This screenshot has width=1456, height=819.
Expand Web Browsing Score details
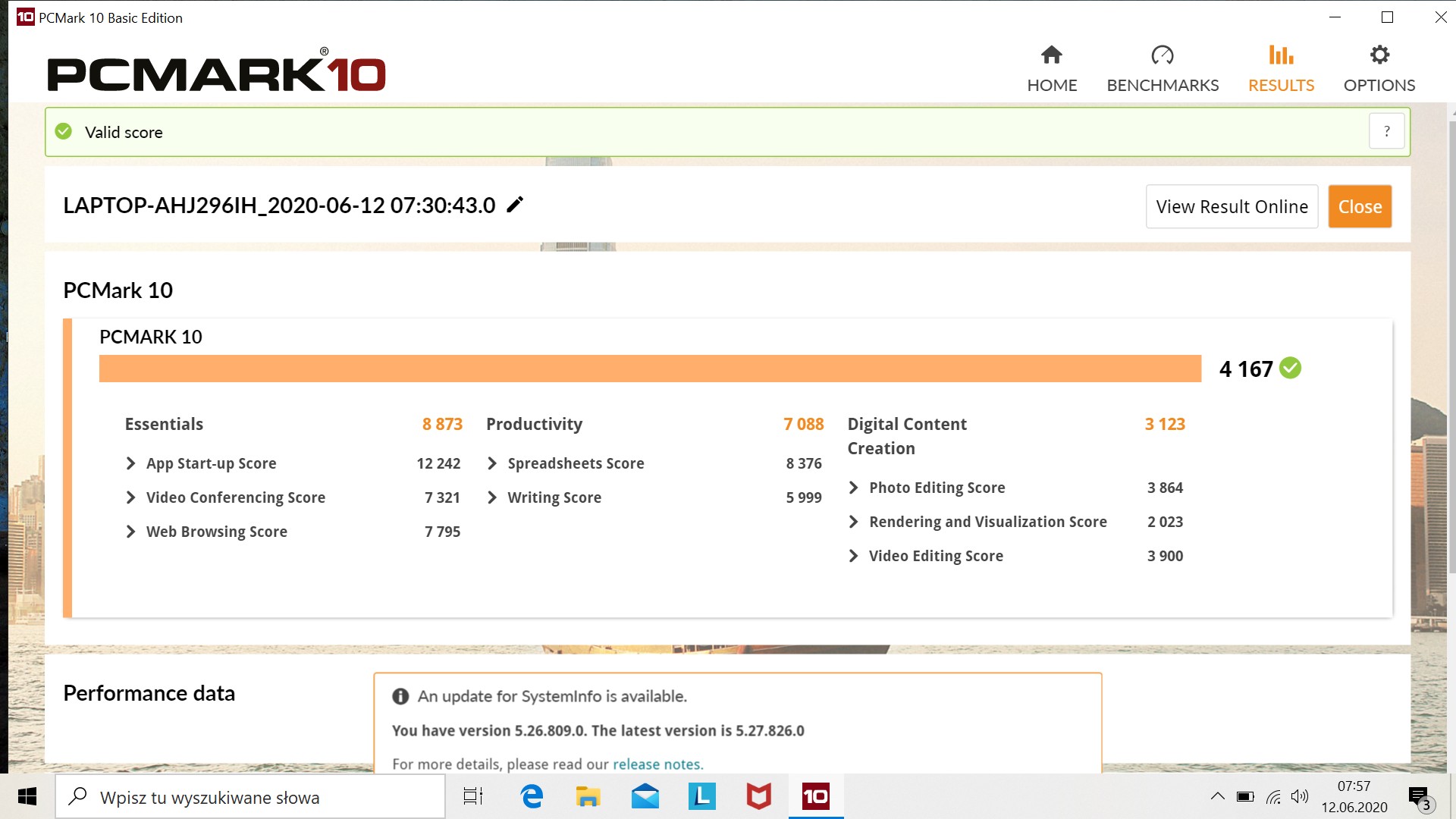(x=131, y=532)
